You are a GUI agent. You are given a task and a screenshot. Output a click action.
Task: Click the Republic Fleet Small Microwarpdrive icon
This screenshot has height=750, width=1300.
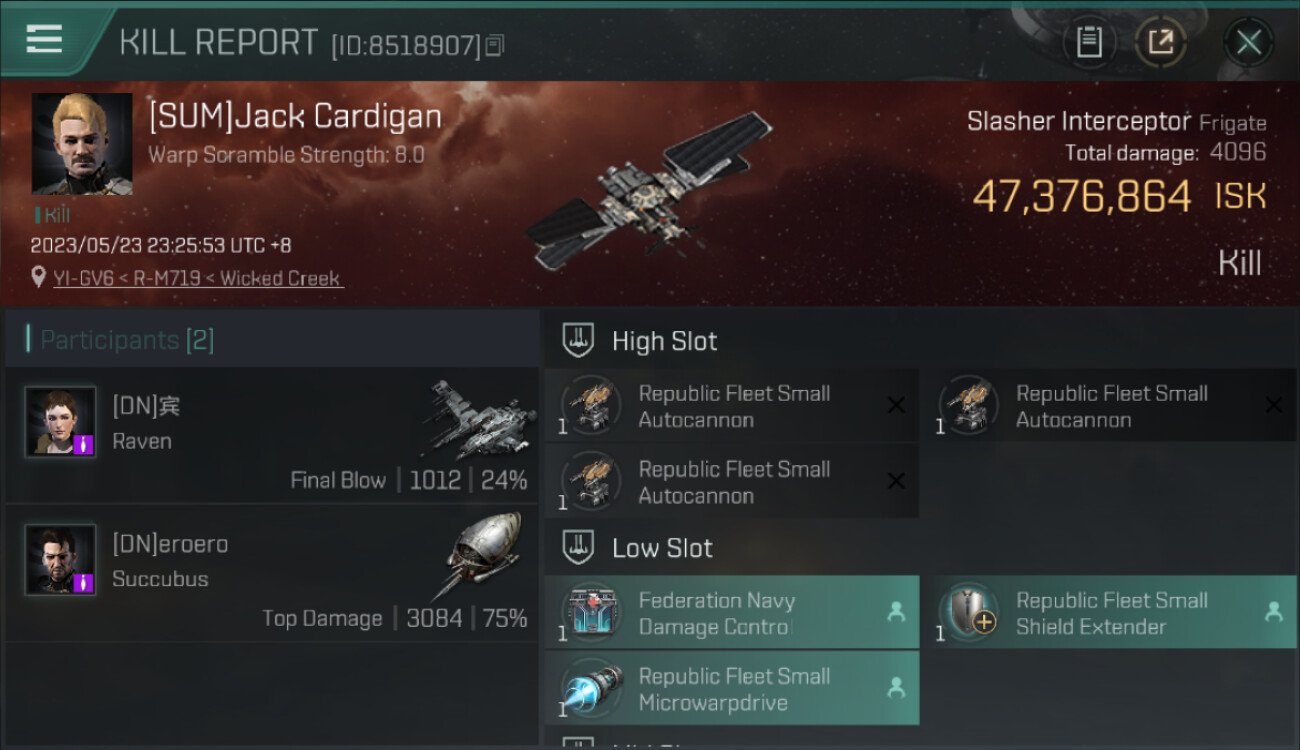pos(591,689)
